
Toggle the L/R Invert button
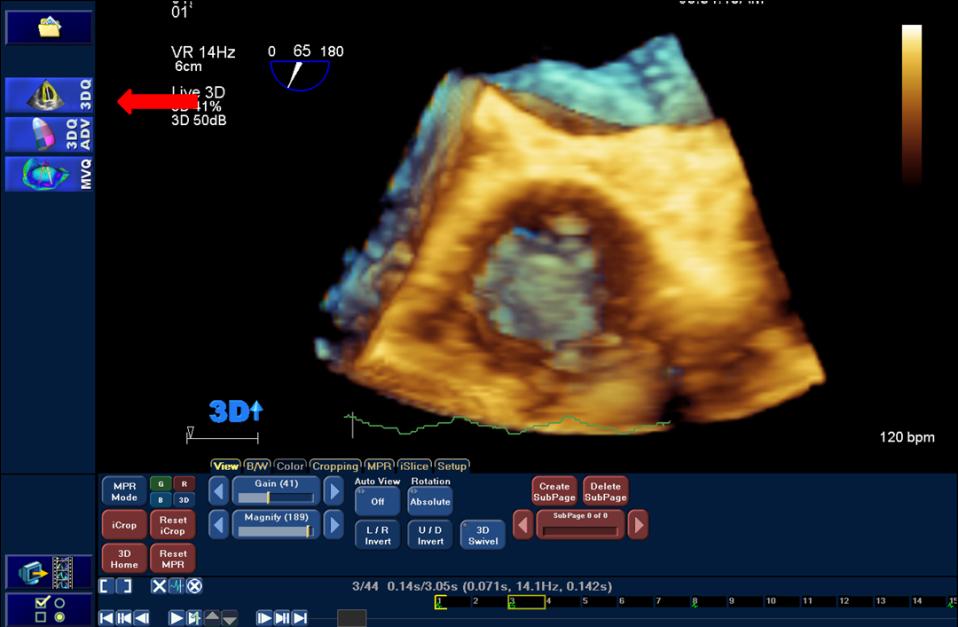pos(377,534)
